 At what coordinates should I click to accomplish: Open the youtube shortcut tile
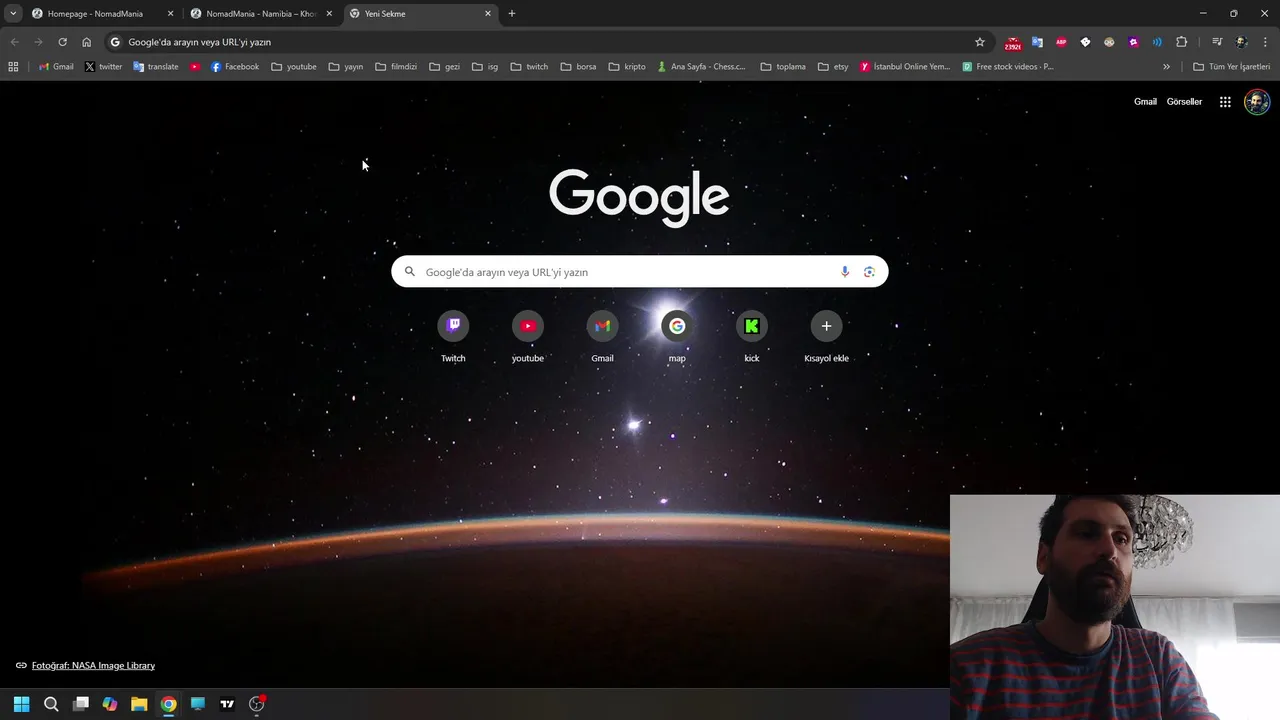pos(528,337)
